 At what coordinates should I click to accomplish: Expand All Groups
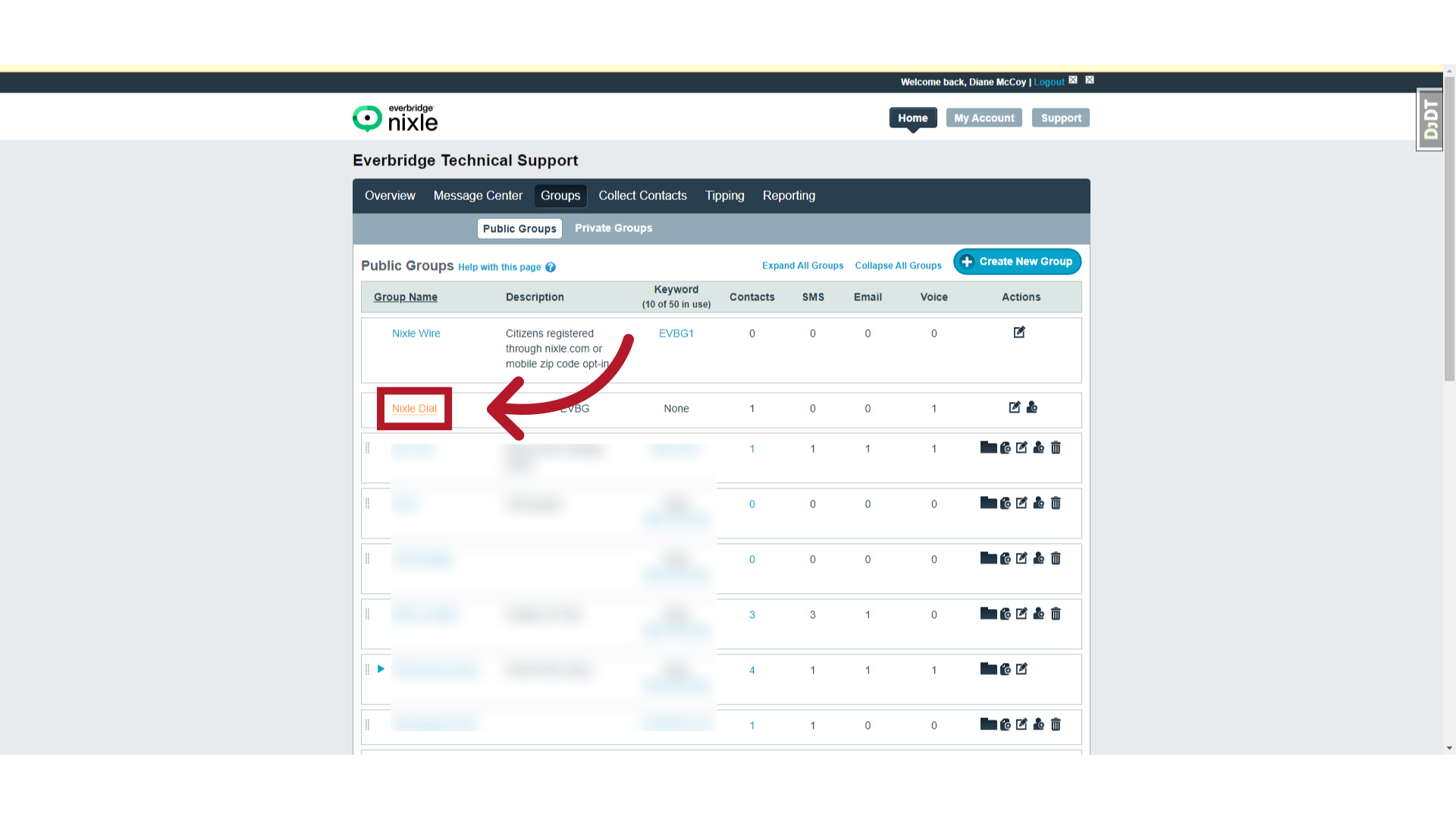pyautogui.click(x=802, y=265)
